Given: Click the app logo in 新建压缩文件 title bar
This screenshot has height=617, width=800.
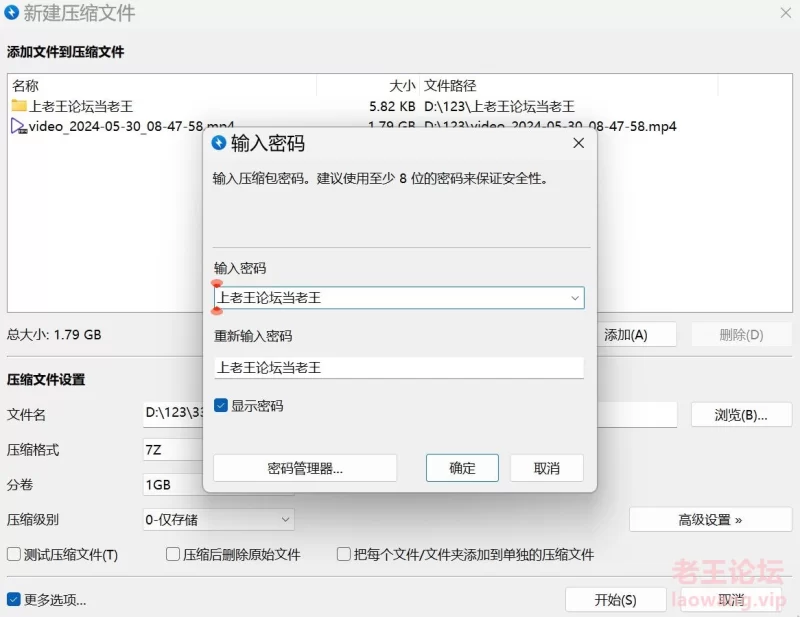Looking at the screenshot, I should click(11, 14).
